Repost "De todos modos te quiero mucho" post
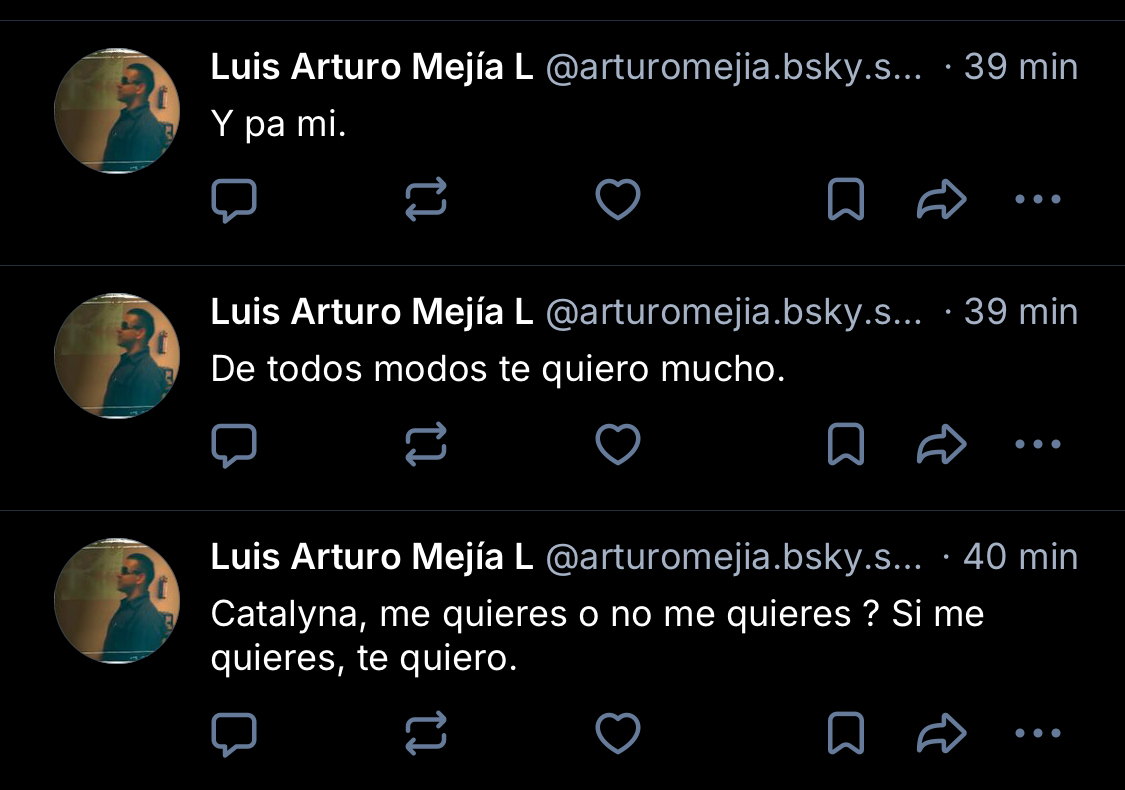 [x=426, y=446]
